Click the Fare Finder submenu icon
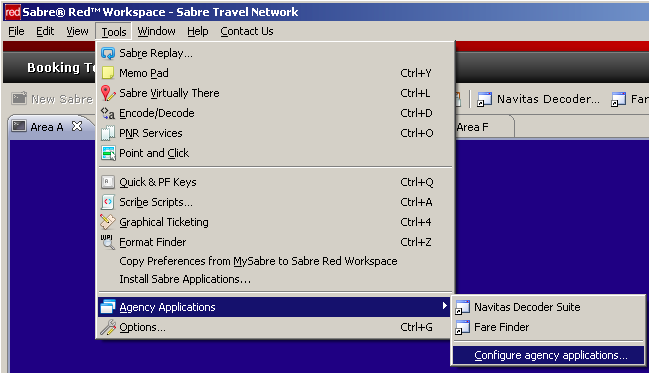This screenshot has width=649, height=373. [462, 327]
